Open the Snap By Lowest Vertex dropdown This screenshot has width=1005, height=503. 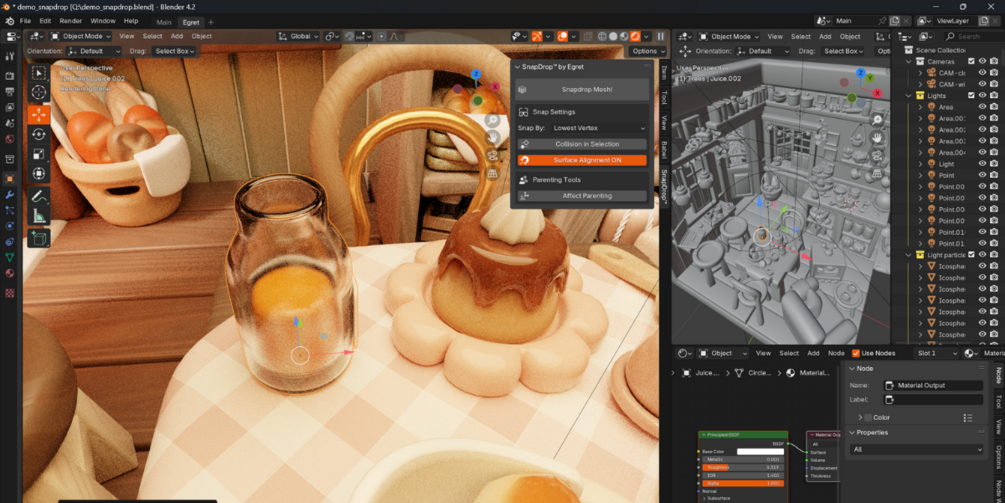click(x=598, y=128)
